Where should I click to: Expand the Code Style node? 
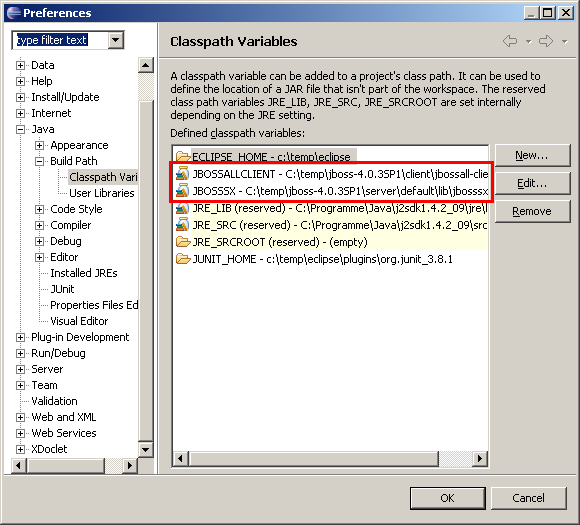click(x=40, y=209)
